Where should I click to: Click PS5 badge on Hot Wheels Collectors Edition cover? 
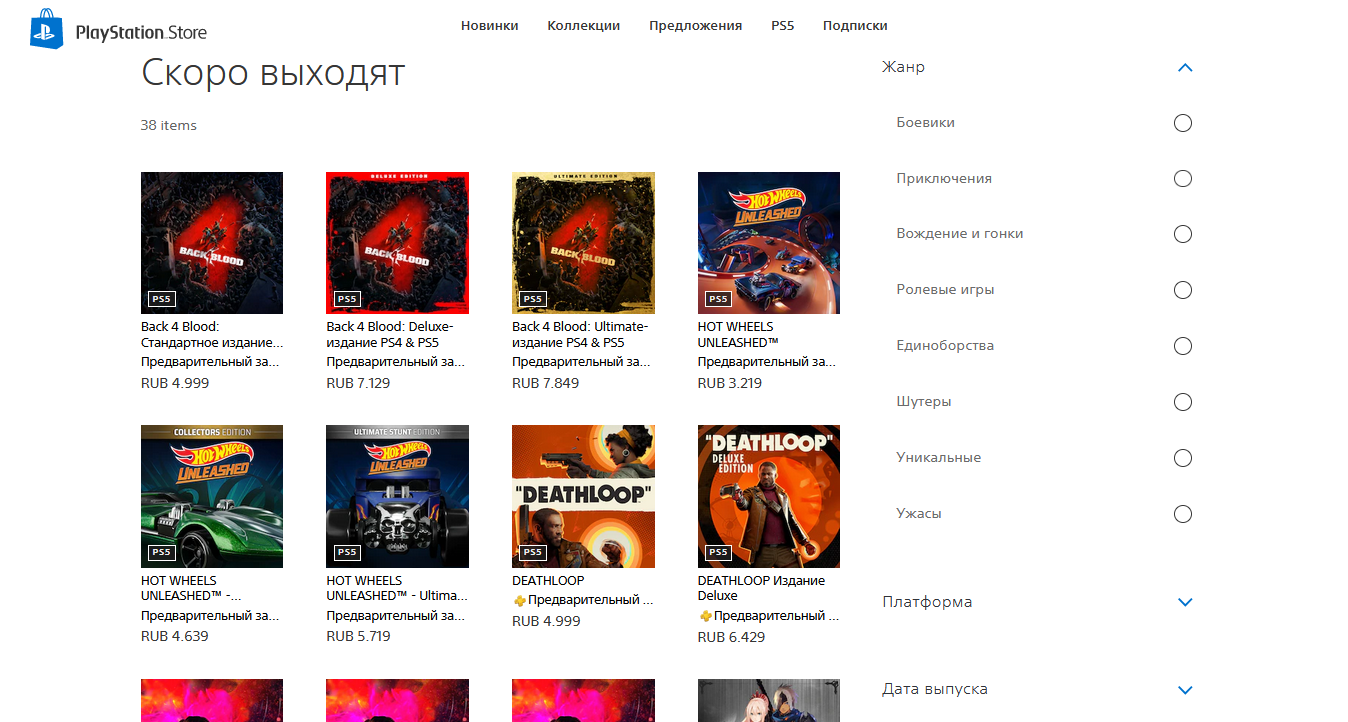point(161,552)
